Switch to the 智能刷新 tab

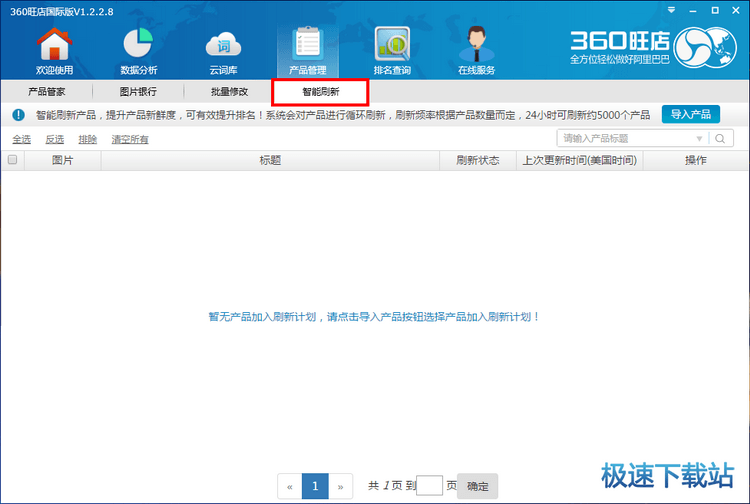click(x=320, y=92)
